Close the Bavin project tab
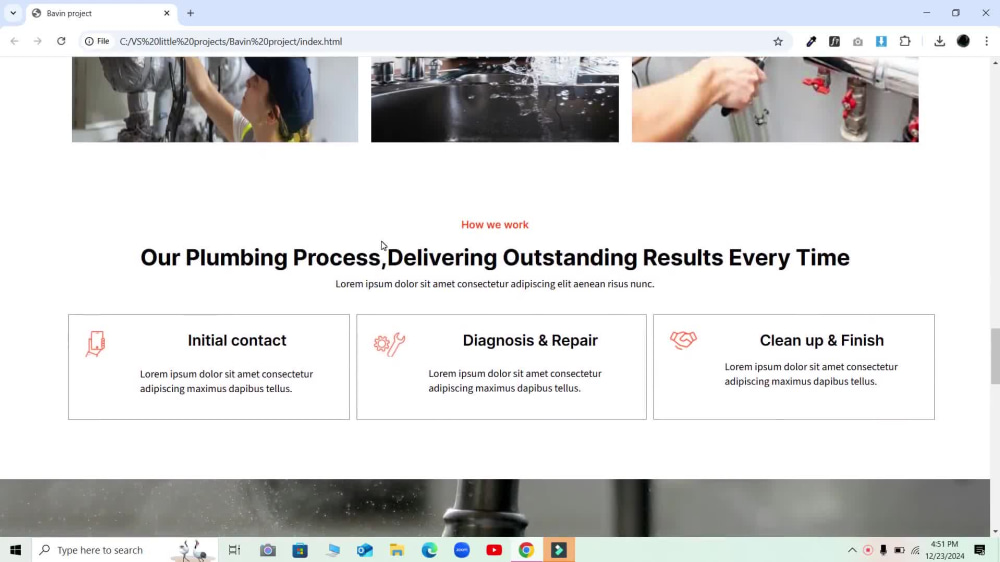The width and height of the screenshot is (1000, 562). [166, 13]
